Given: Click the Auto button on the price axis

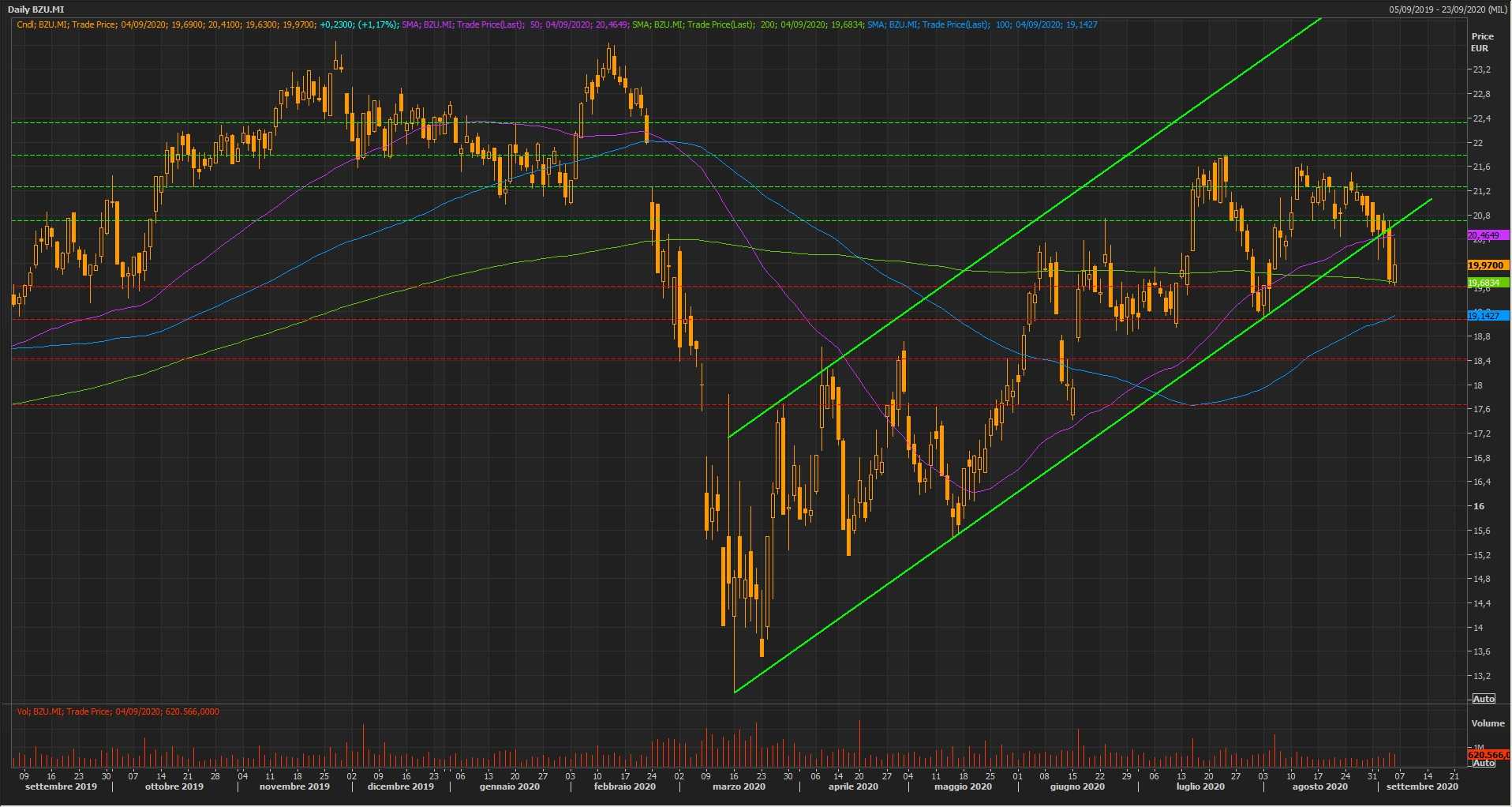Looking at the screenshot, I should coord(1484,699).
